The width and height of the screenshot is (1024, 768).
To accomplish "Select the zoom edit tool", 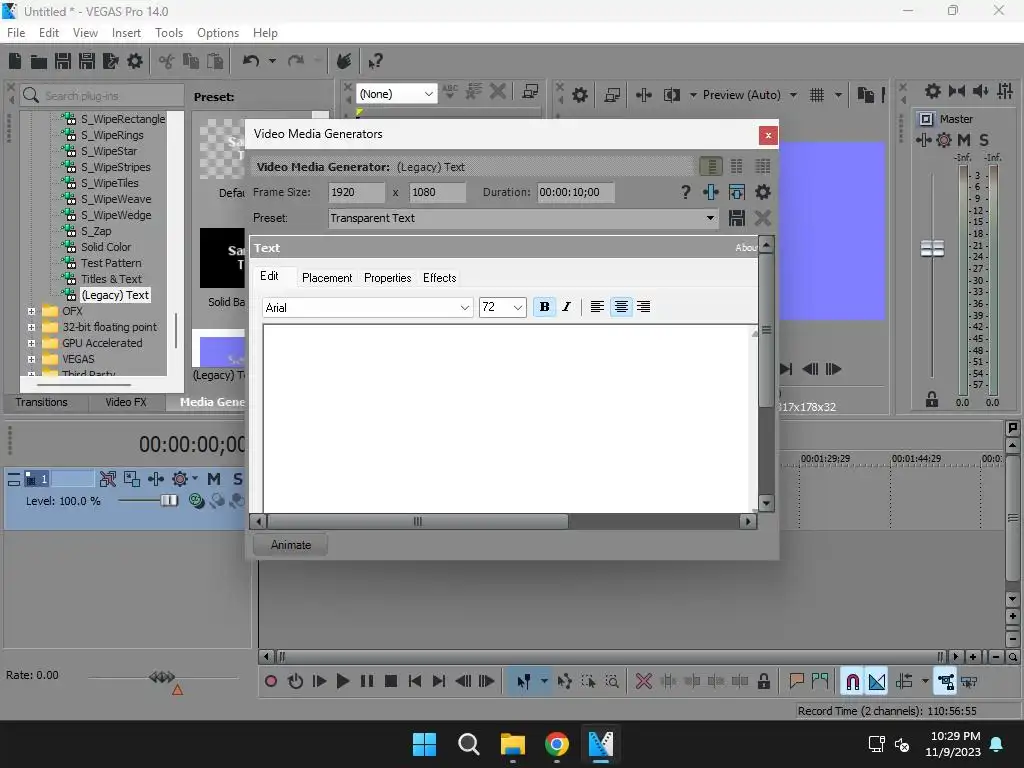I will [x=612, y=682].
